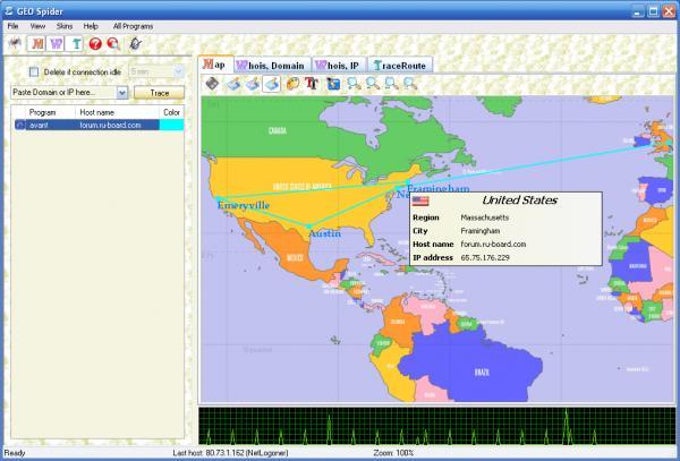Click the cyan color swatch in avant row

pyautogui.click(x=172, y=125)
